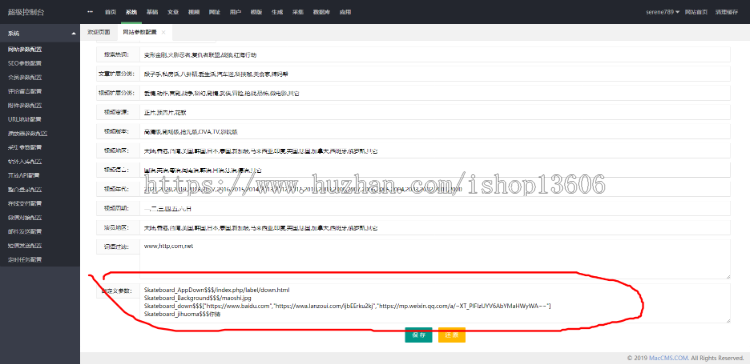Select URL地址配置 in sidebar

(25, 119)
